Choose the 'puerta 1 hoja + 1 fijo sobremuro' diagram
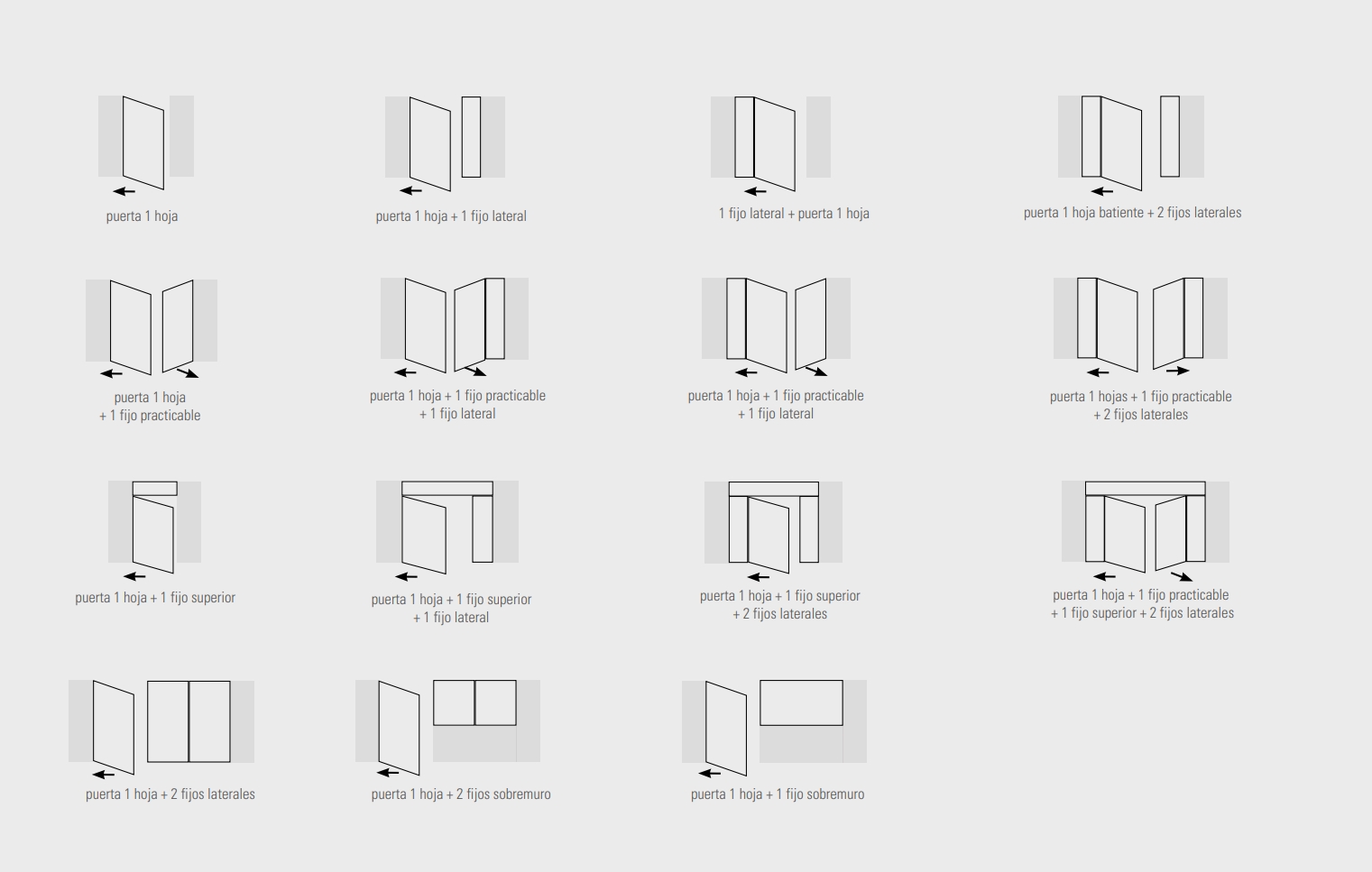This screenshot has width=1372, height=872. (774, 726)
